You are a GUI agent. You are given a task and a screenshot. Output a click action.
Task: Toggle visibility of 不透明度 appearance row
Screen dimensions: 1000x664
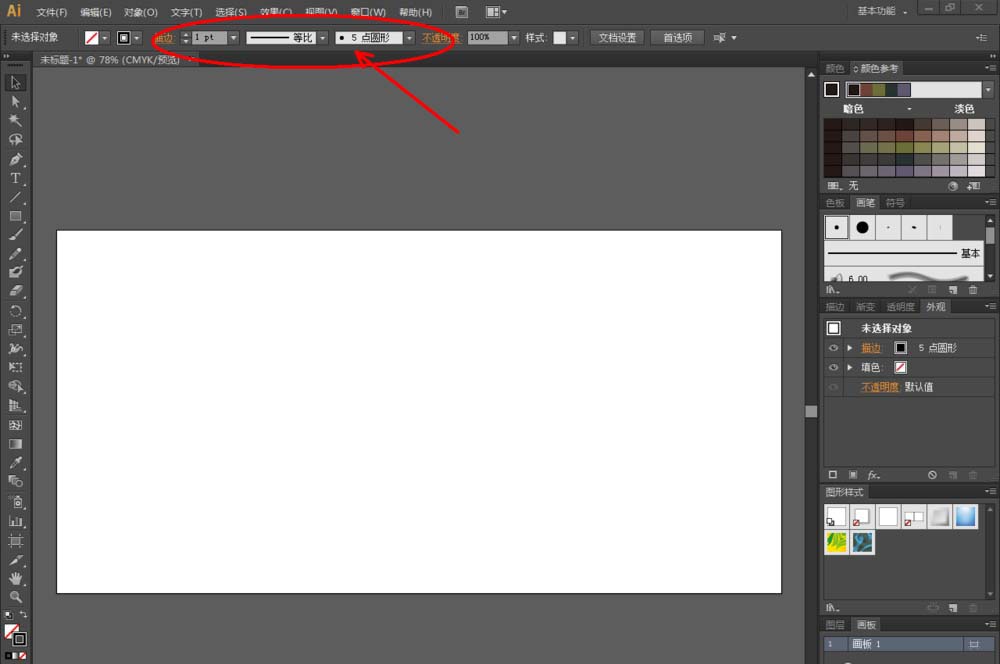[833, 387]
